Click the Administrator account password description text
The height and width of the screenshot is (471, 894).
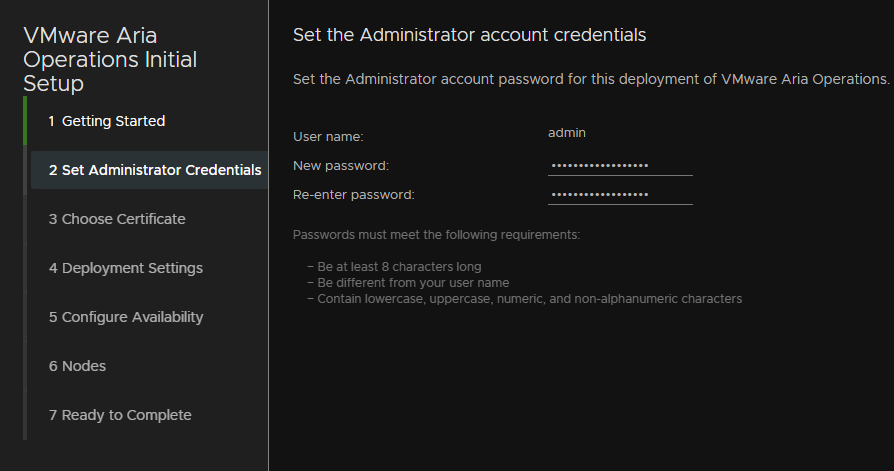[x=591, y=79]
